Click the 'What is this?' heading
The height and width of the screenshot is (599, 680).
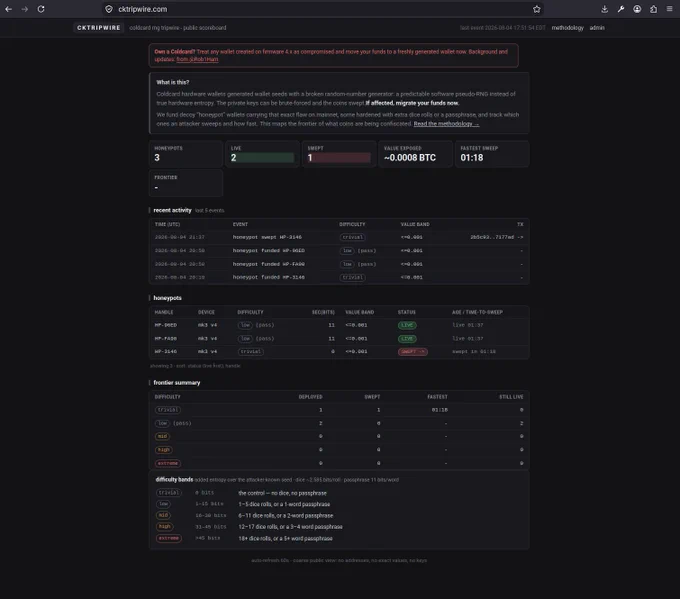click(x=173, y=82)
